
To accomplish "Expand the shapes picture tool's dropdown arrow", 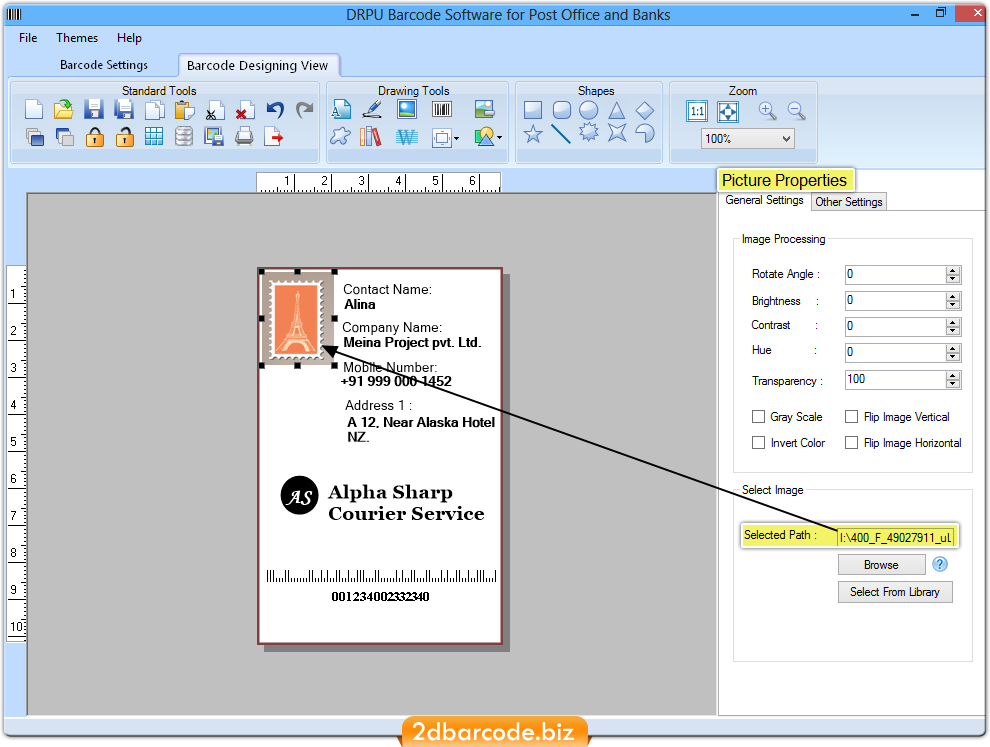I will (x=499, y=138).
